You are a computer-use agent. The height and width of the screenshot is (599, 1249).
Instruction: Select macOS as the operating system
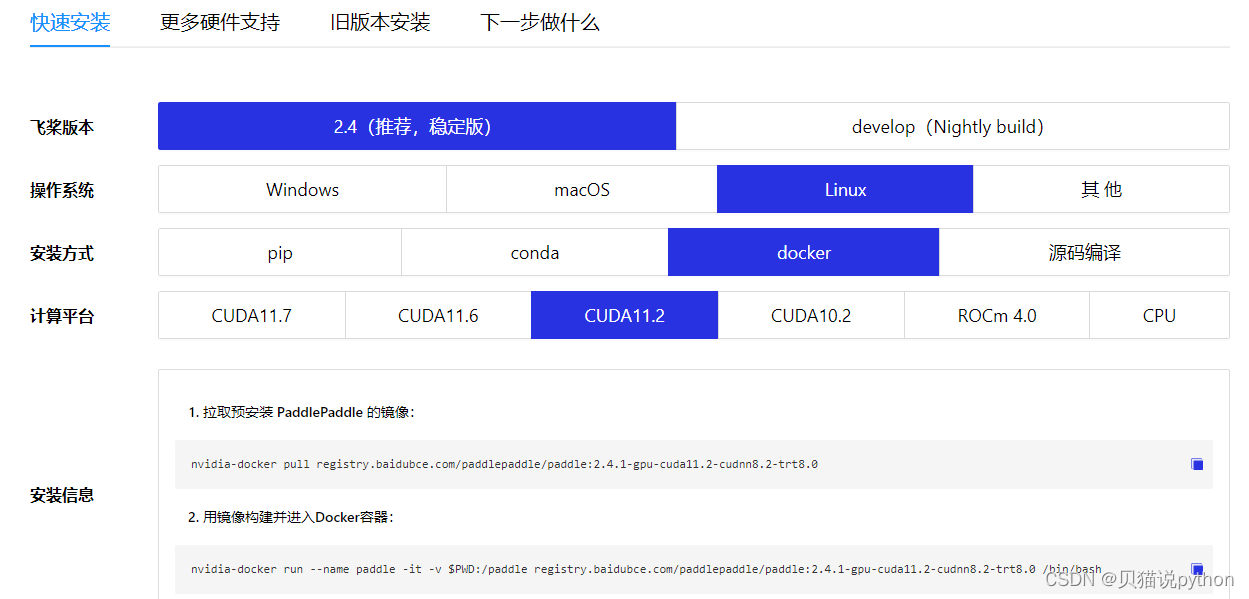pyautogui.click(x=581, y=189)
